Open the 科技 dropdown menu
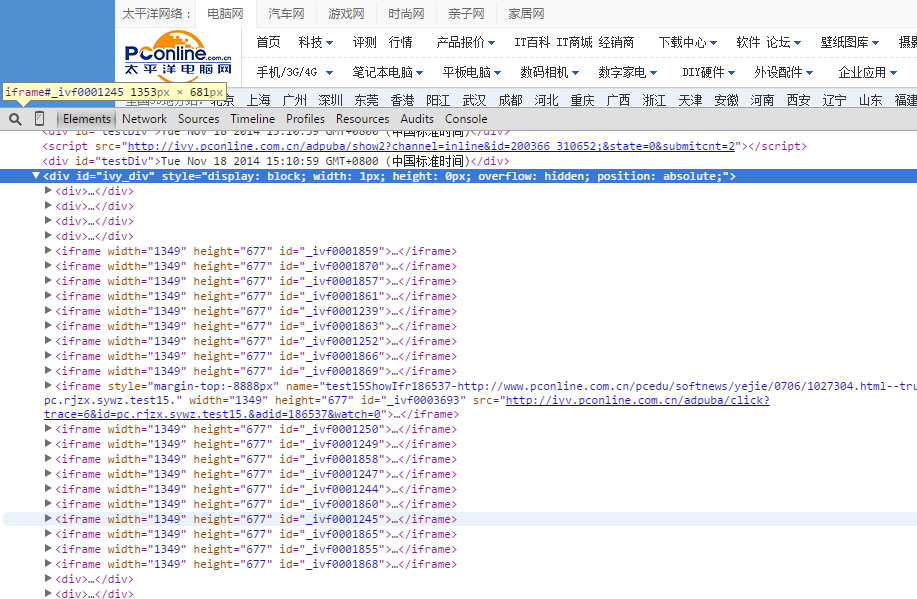This screenshot has height=599, width=917. (316, 42)
